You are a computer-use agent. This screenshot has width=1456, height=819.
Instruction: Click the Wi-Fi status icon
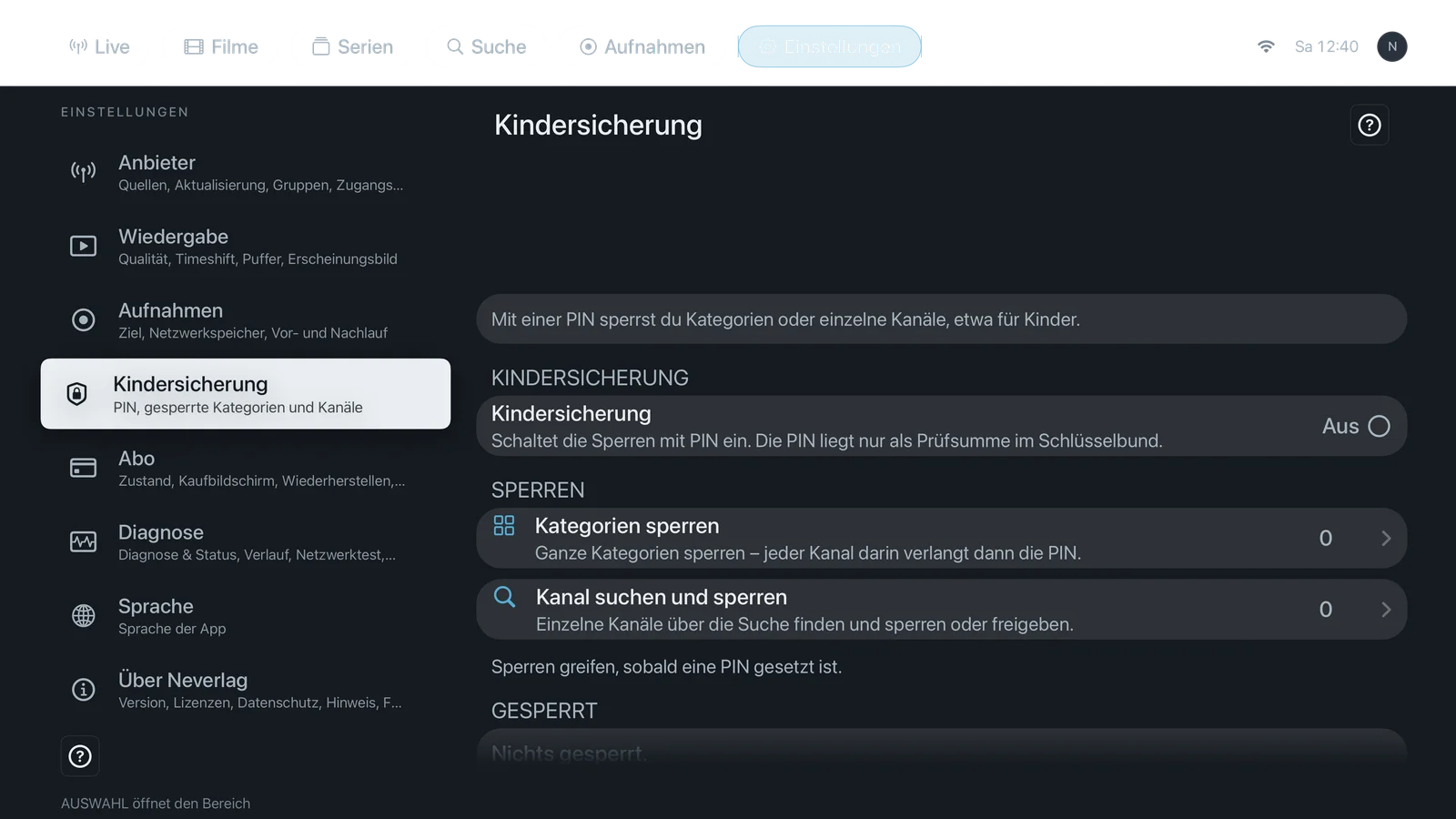[1266, 46]
